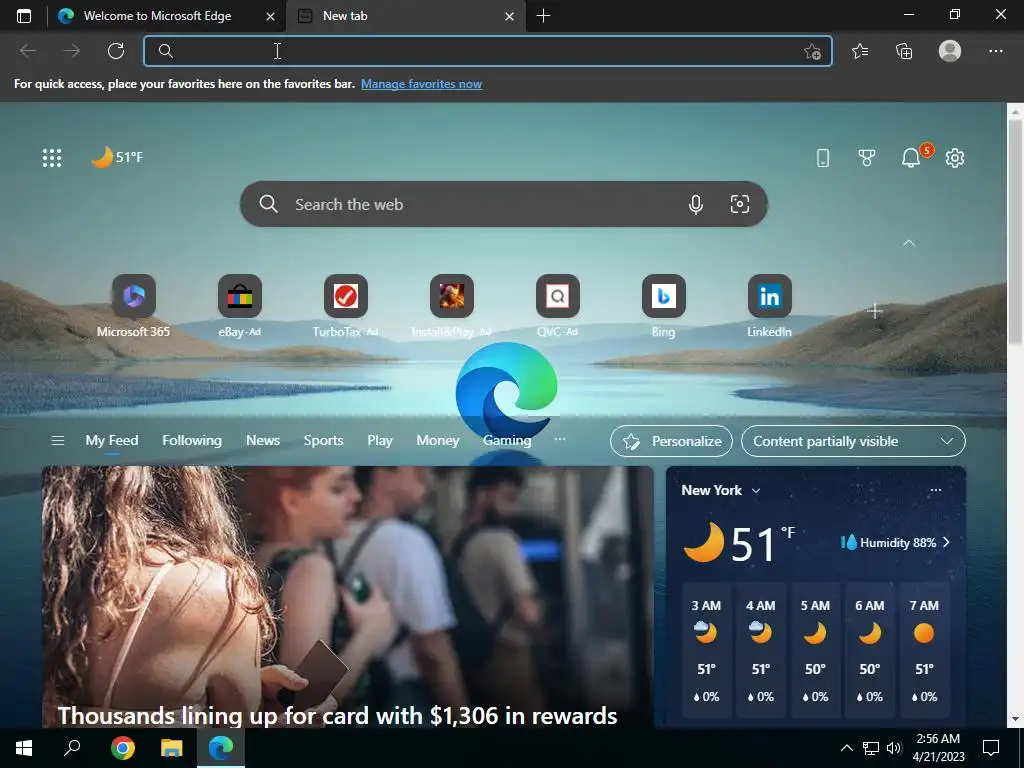Screen dimensions: 1024x768
Task: Switch to Welcome to Microsoft Edge tab
Action: click(x=157, y=16)
